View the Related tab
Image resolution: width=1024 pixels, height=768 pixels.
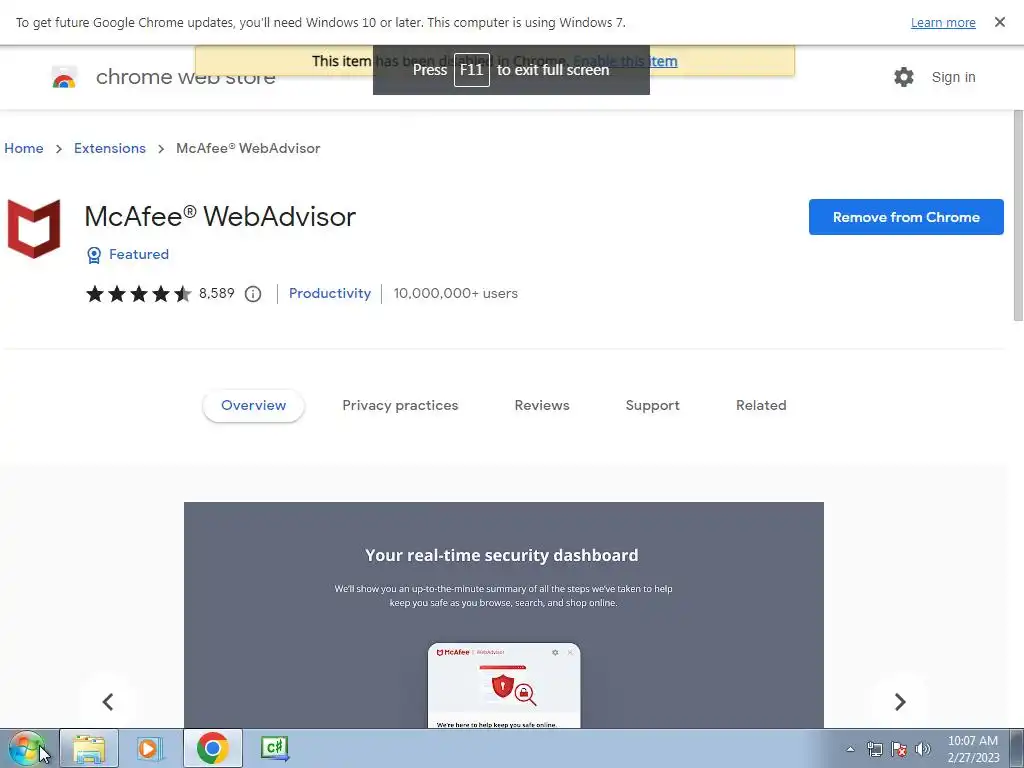click(761, 406)
